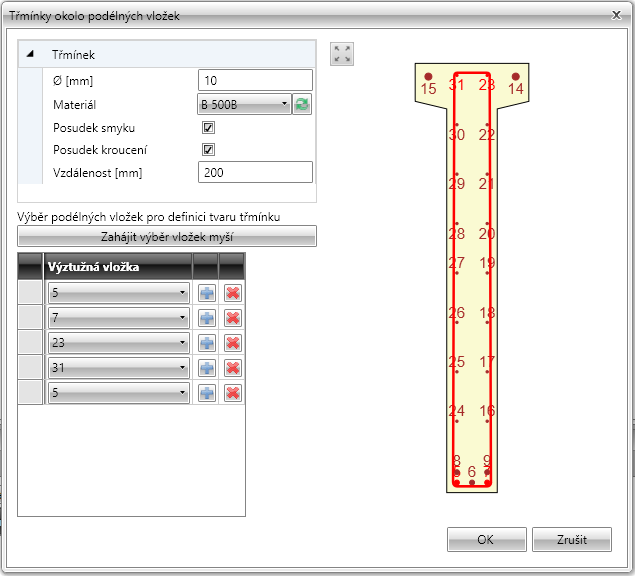Viewport: 635px width, 576px height.
Task: Add a row after the last bar 5 entry
Action: pos(207,393)
